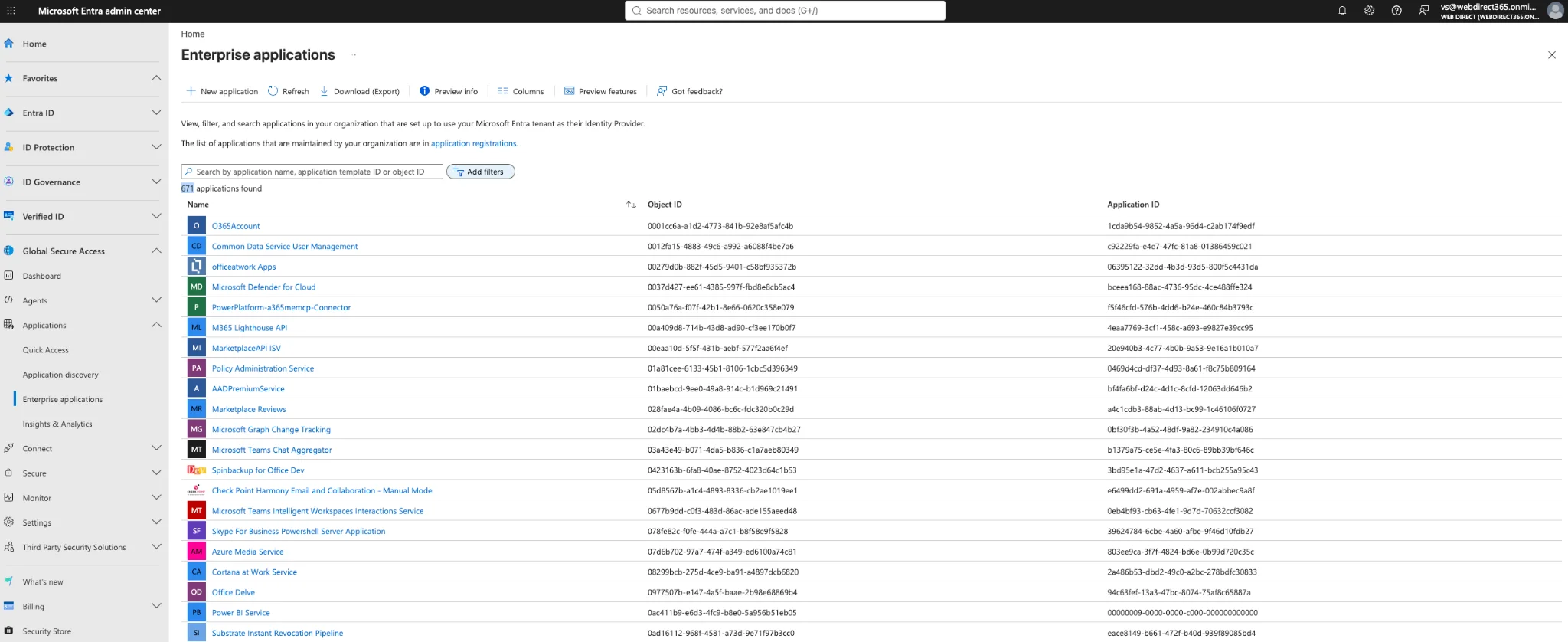Expand the Secure section chevron

(x=156, y=473)
